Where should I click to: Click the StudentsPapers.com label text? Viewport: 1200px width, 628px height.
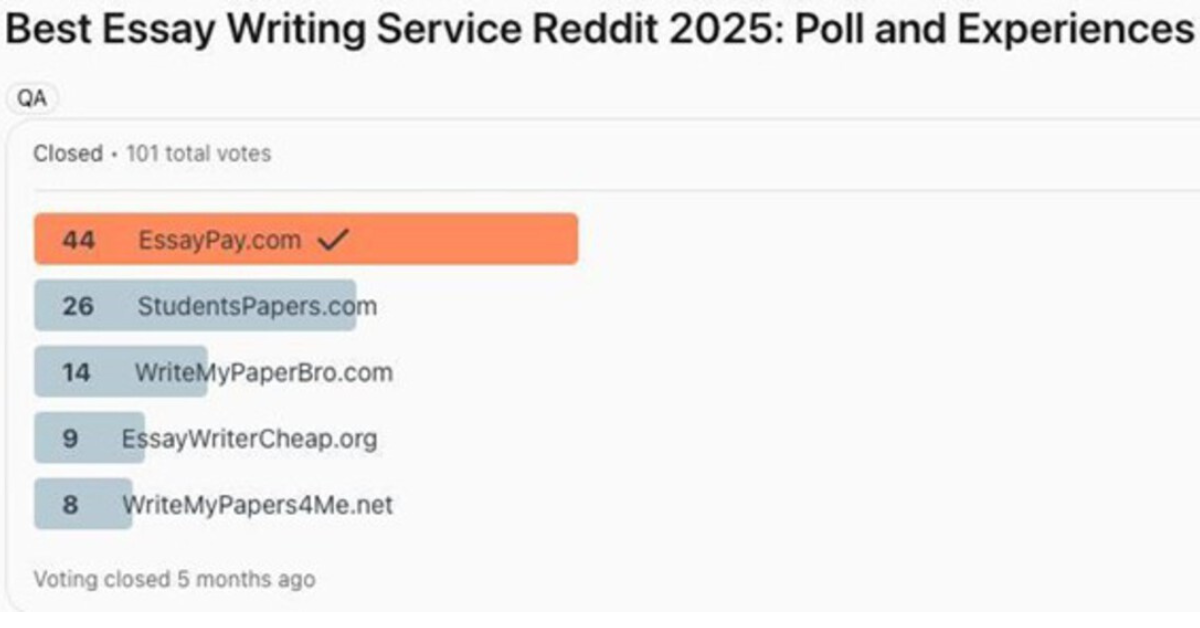[x=257, y=306]
